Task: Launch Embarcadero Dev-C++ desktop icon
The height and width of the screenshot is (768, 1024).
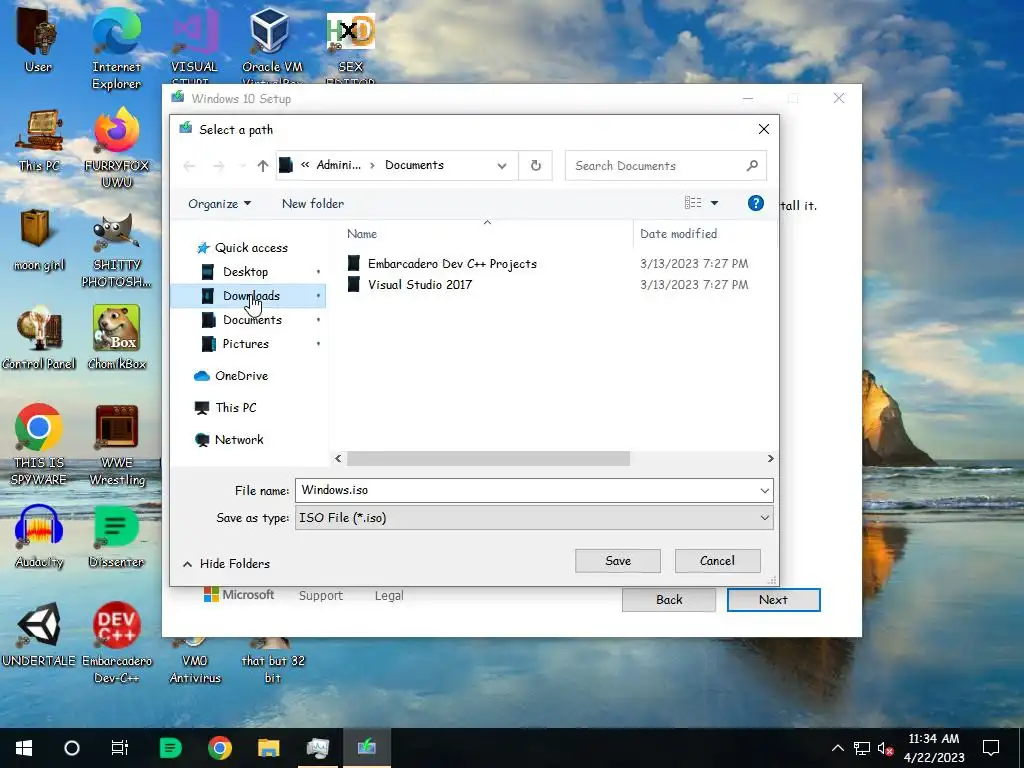Action: 116,642
